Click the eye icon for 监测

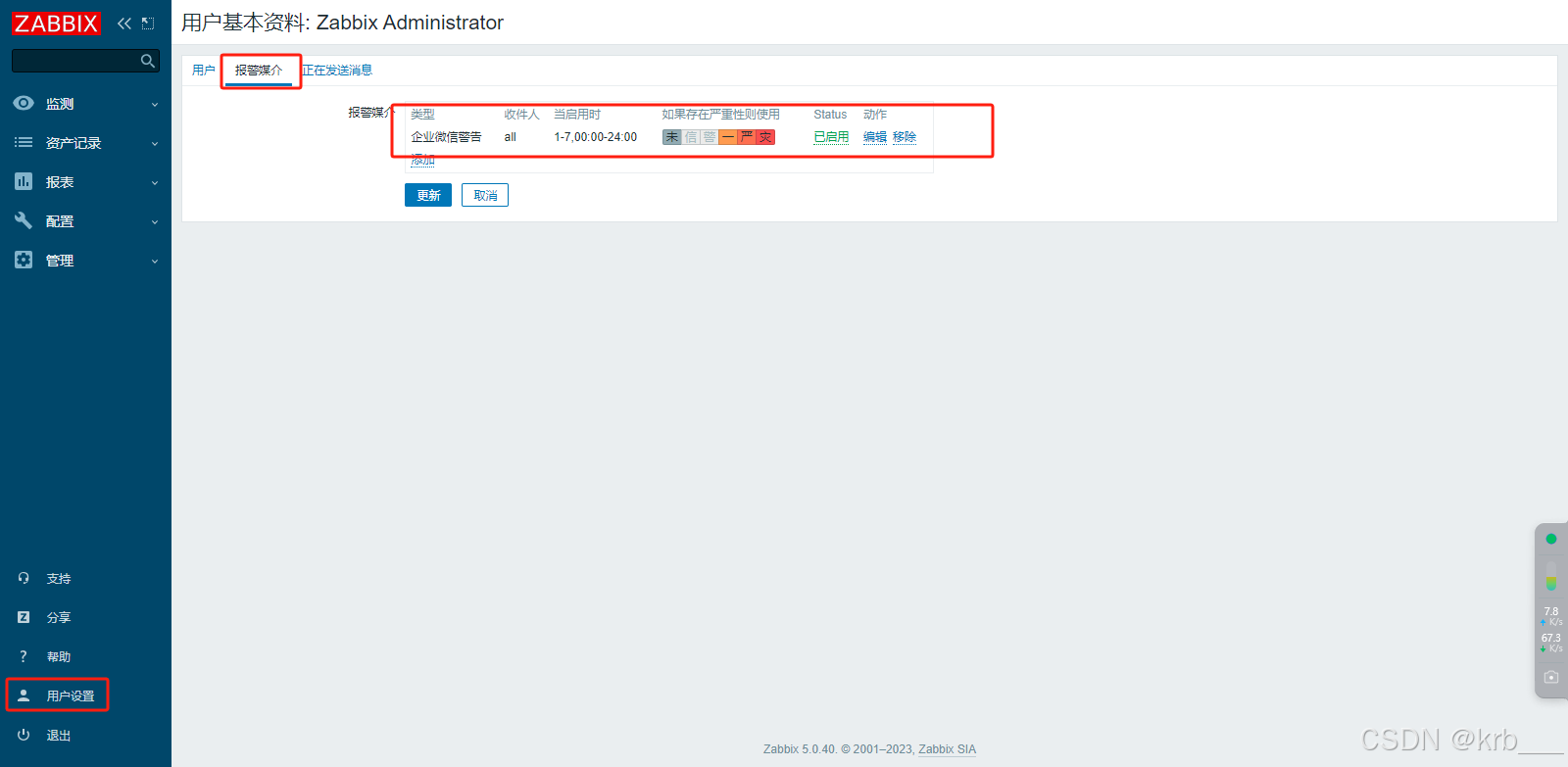coord(24,103)
